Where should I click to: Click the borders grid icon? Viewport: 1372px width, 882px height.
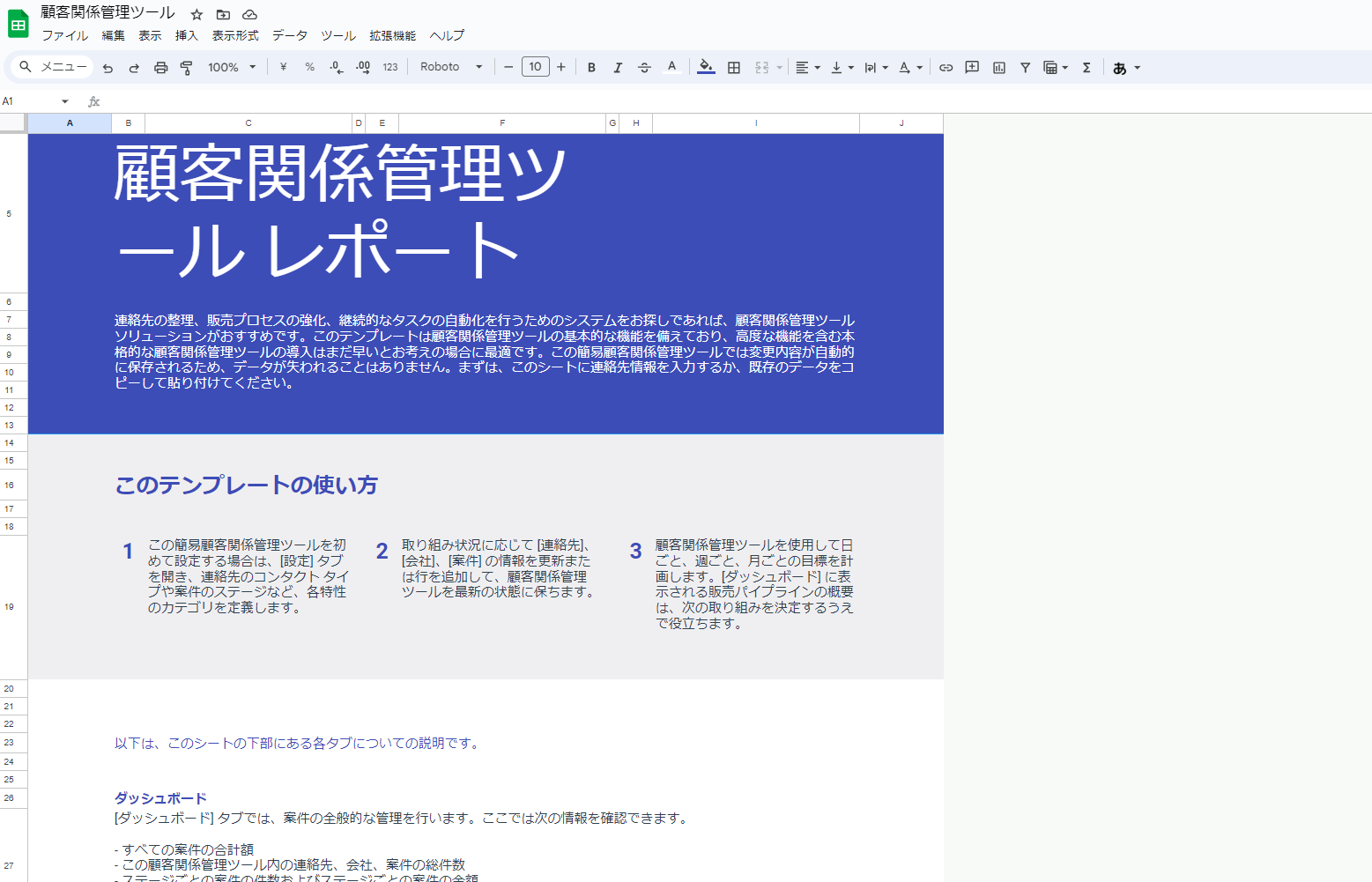(733, 68)
